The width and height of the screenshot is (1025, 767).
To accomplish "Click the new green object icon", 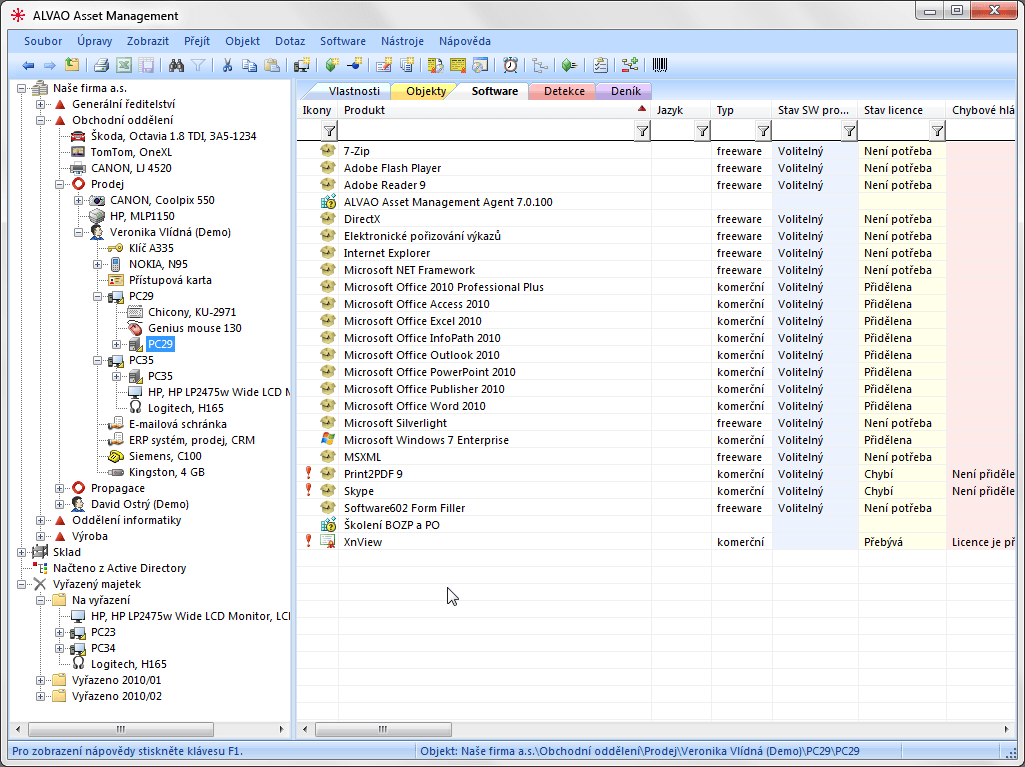I will tap(331, 65).
